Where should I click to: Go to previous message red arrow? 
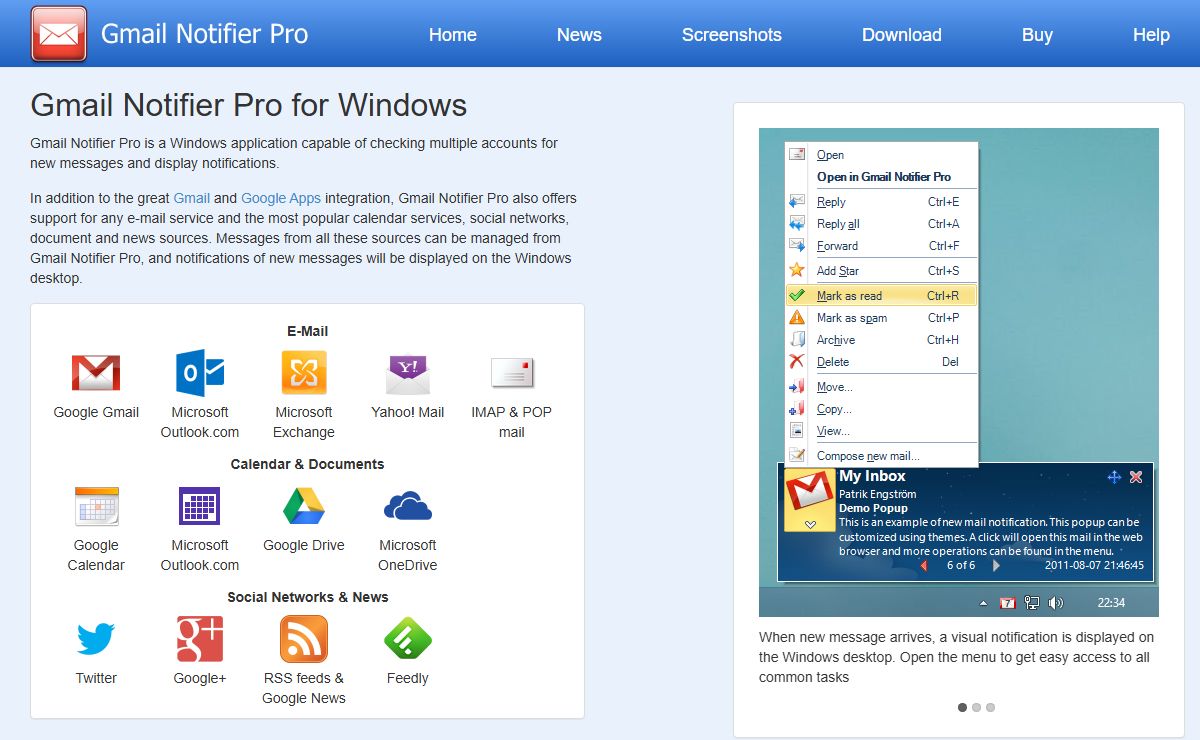pos(924,565)
